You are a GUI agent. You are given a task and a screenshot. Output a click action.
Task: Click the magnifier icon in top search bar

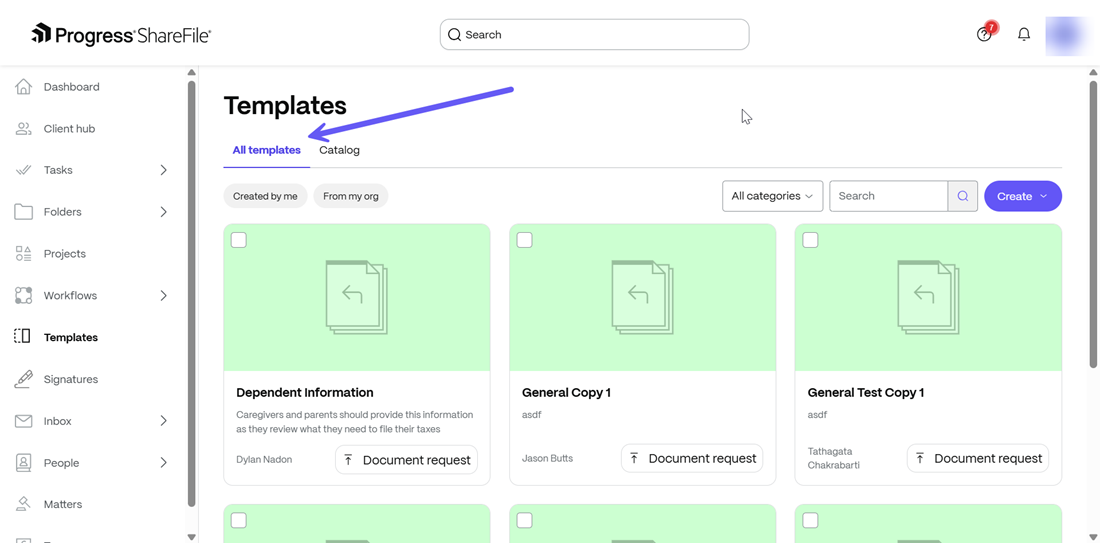pyautogui.click(x=455, y=34)
